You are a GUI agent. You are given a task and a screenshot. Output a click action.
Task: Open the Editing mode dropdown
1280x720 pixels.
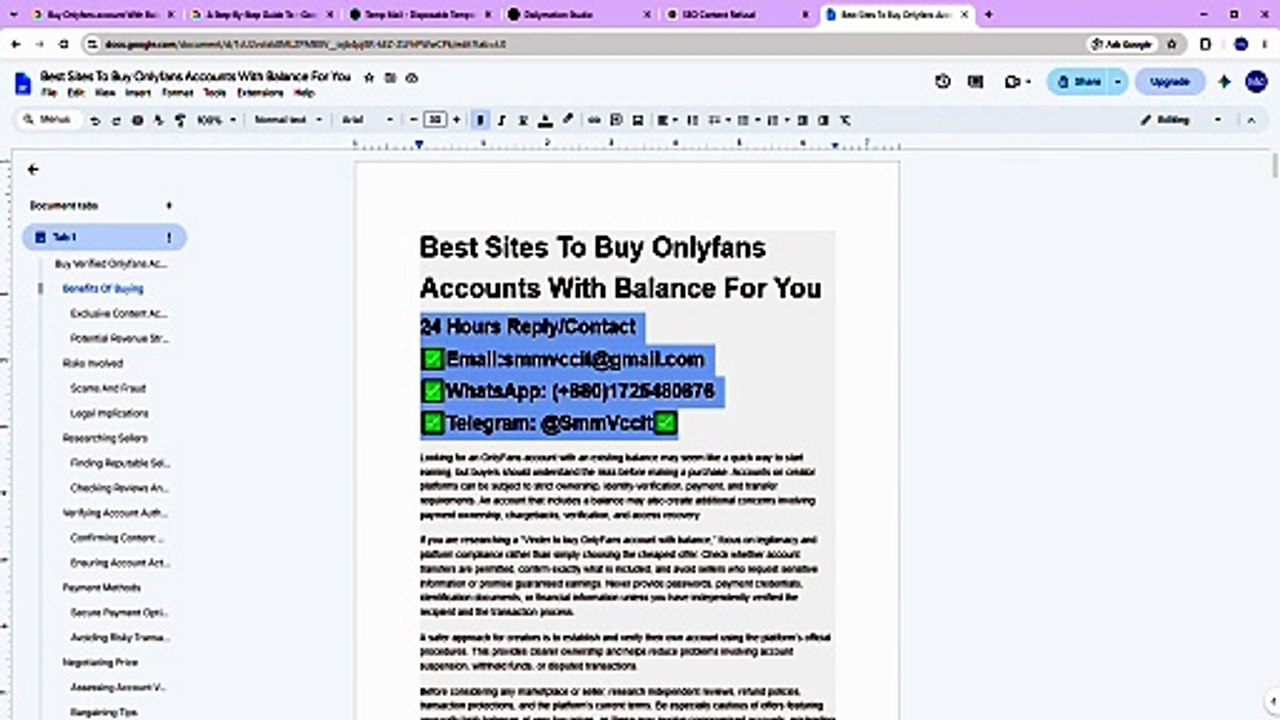pyautogui.click(x=1181, y=120)
